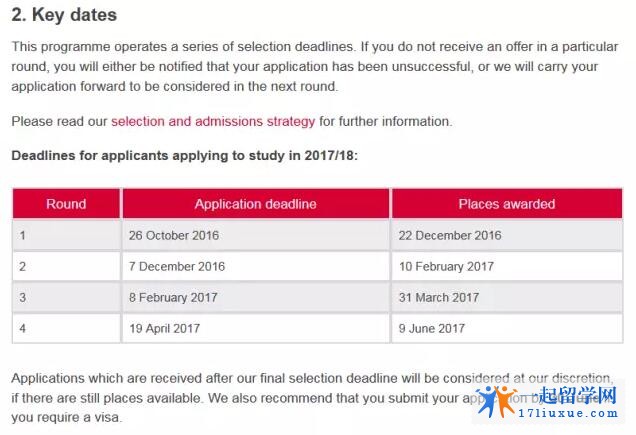Screen dimensions: 636x435
Task: Select the 7 December 2016 deadline cell
Action: pos(256,266)
